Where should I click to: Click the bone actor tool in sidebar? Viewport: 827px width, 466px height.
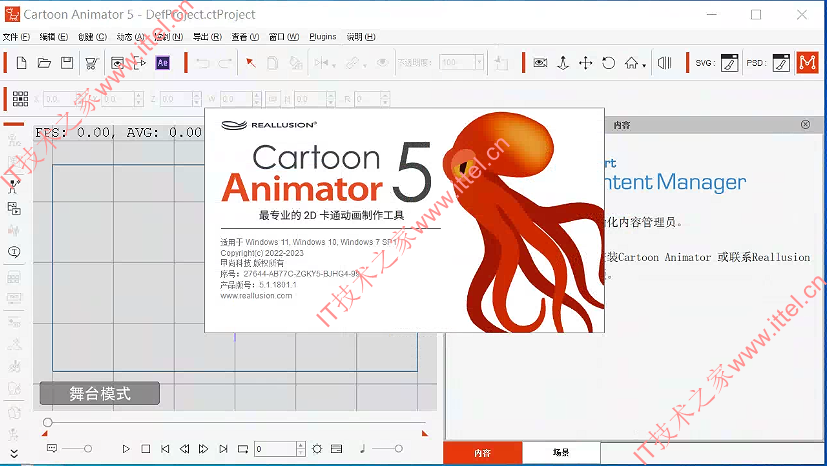pyautogui.click(x=14, y=186)
